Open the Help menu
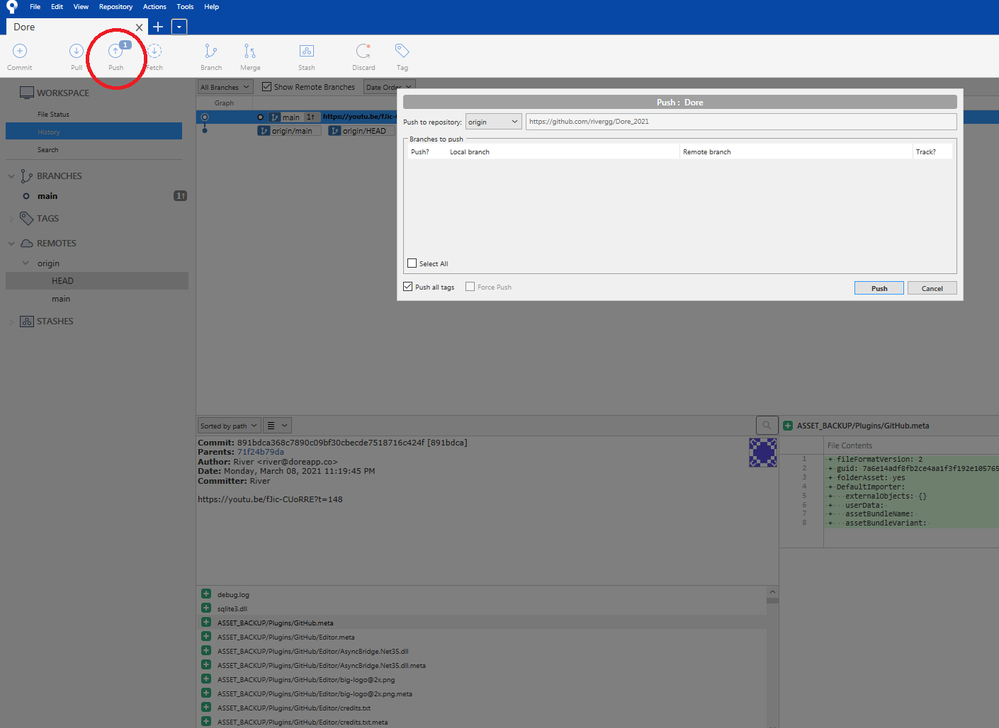This screenshot has height=728, width=999. (x=212, y=7)
